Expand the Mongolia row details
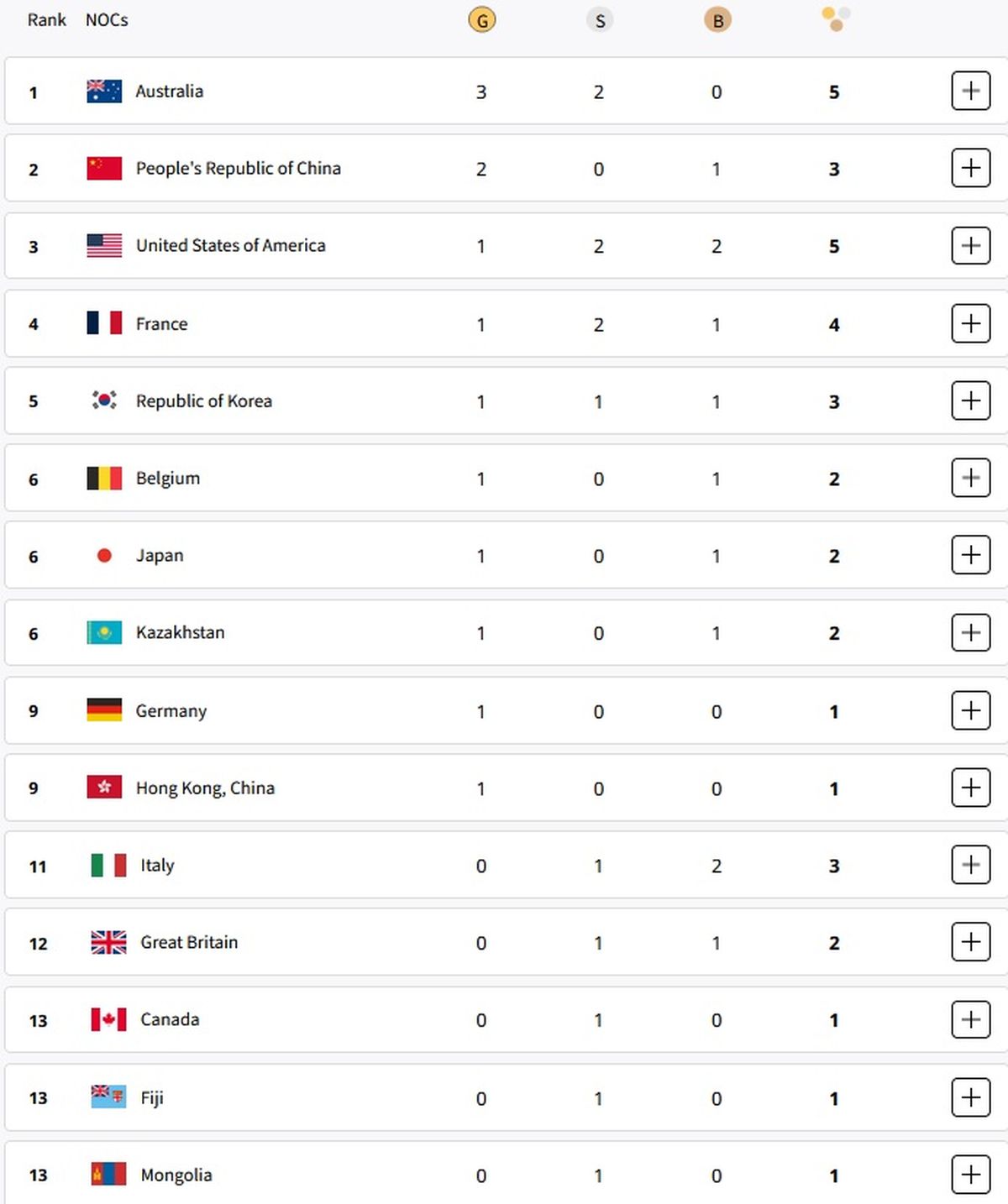1008x1204 pixels. [970, 1174]
